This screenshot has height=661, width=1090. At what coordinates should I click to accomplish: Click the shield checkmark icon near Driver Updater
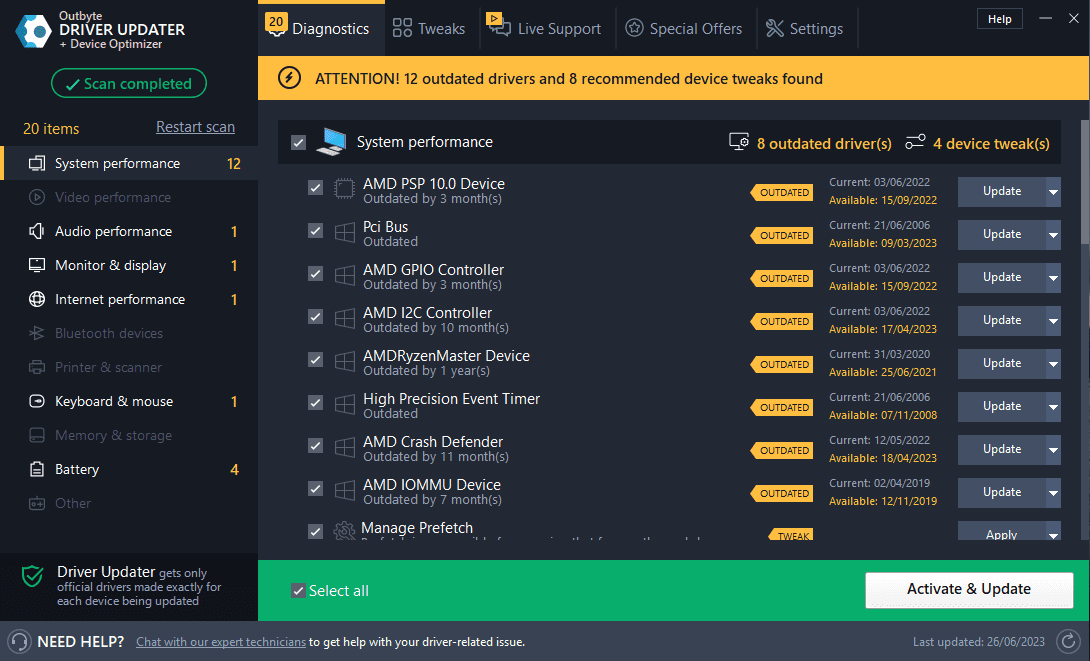coord(33,576)
